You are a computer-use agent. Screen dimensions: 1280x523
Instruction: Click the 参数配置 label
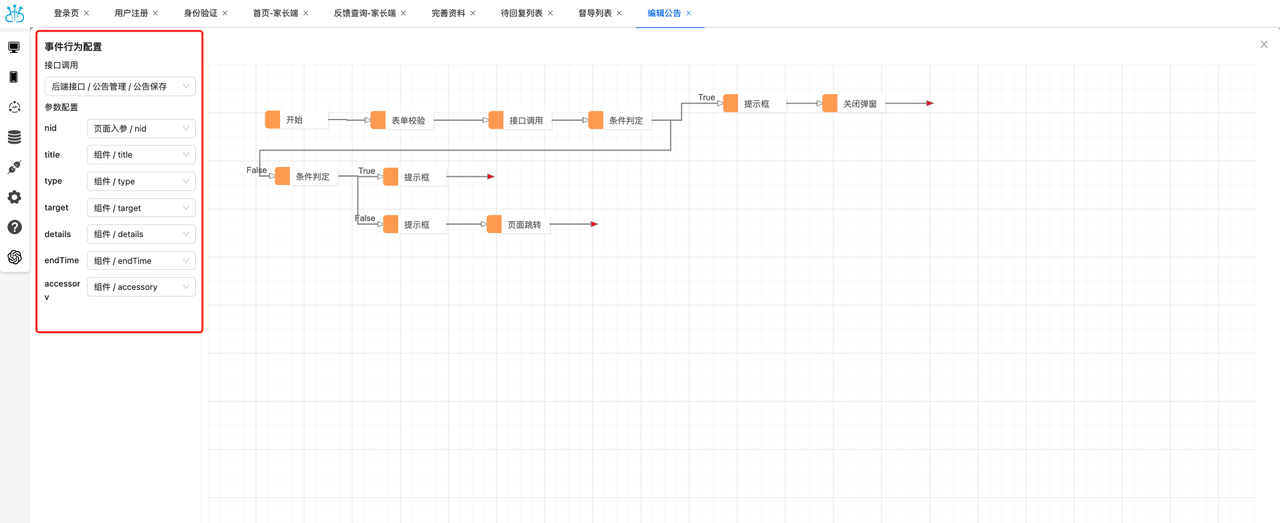(x=61, y=107)
